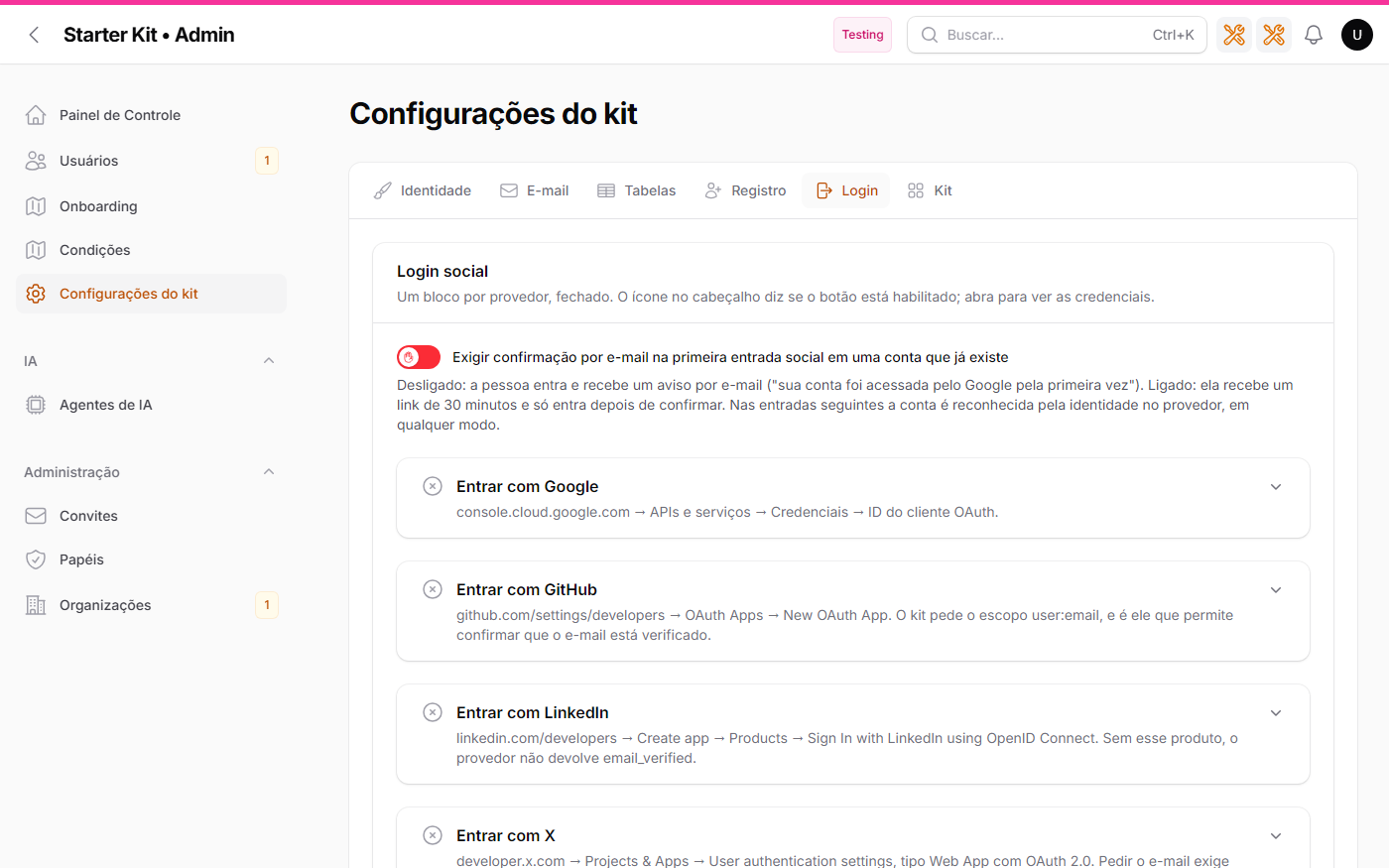The height and width of the screenshot is (868, 1389).
Task: Collapse the IA sidebar section
Action: click(269, 361)
